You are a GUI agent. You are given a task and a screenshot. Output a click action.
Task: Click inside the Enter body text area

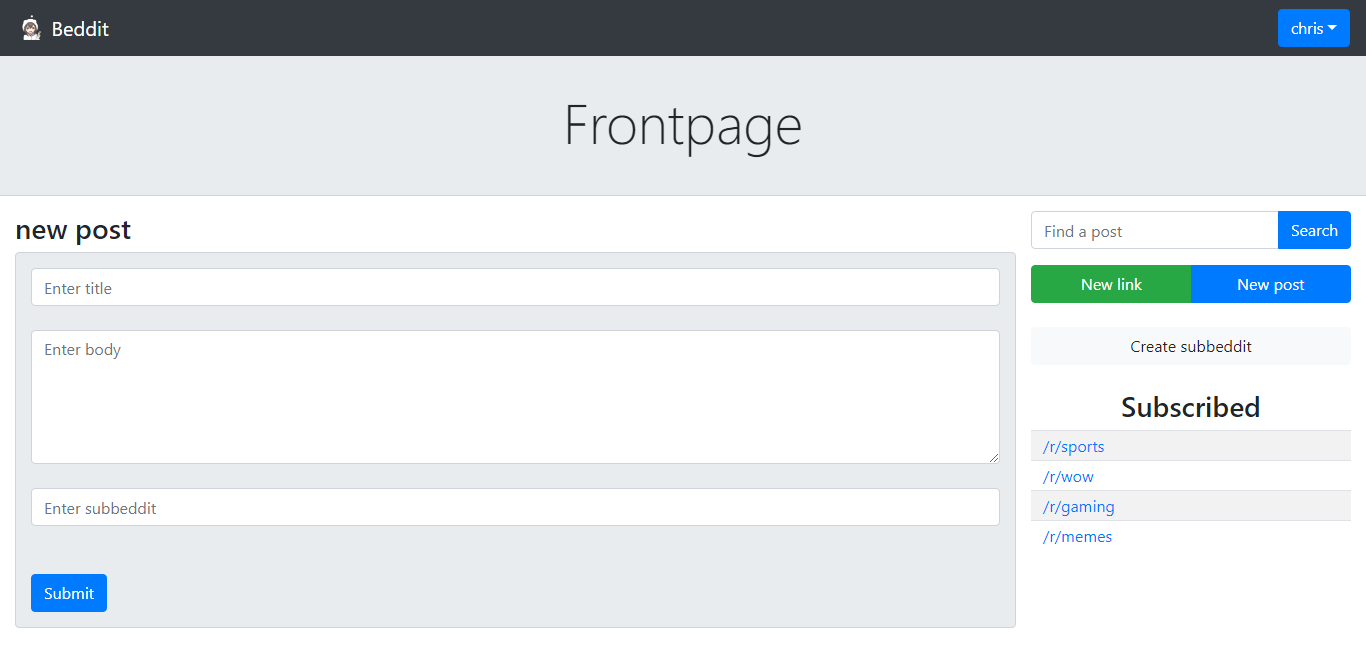pos(515,397)
